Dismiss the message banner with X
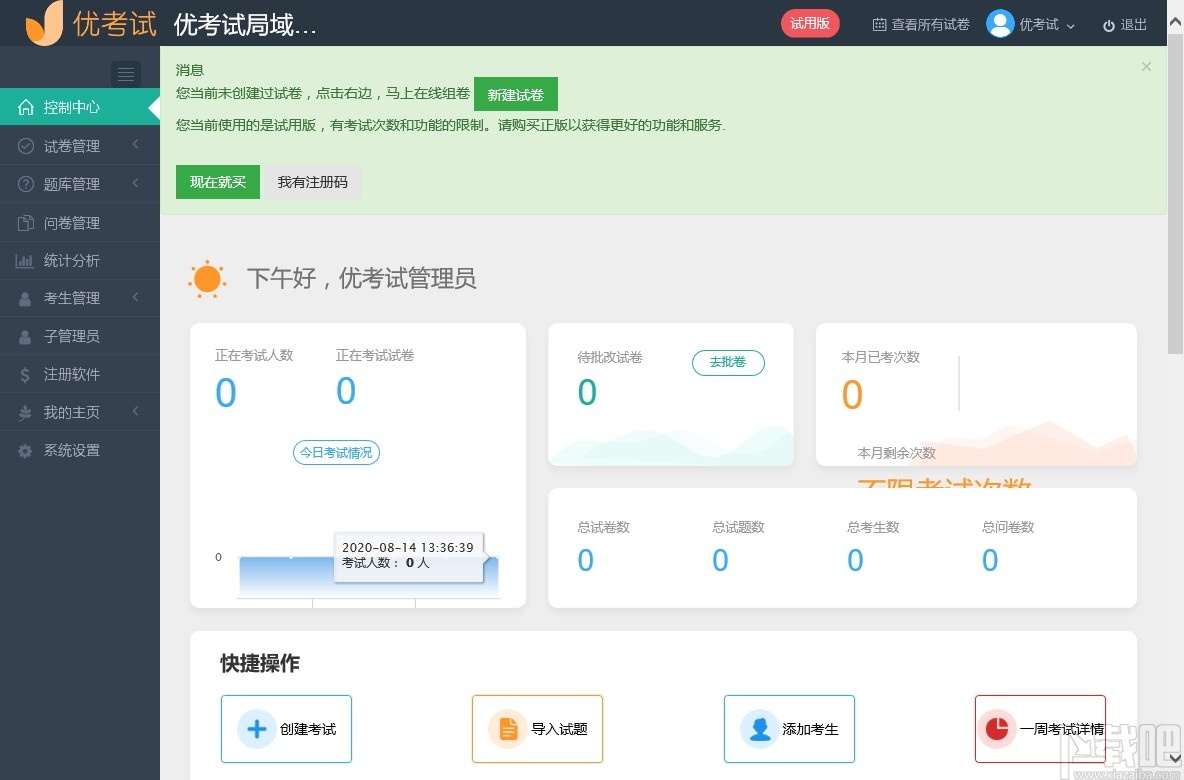Viewport: 1184px width, 780px height. (x=1146, y=66)
